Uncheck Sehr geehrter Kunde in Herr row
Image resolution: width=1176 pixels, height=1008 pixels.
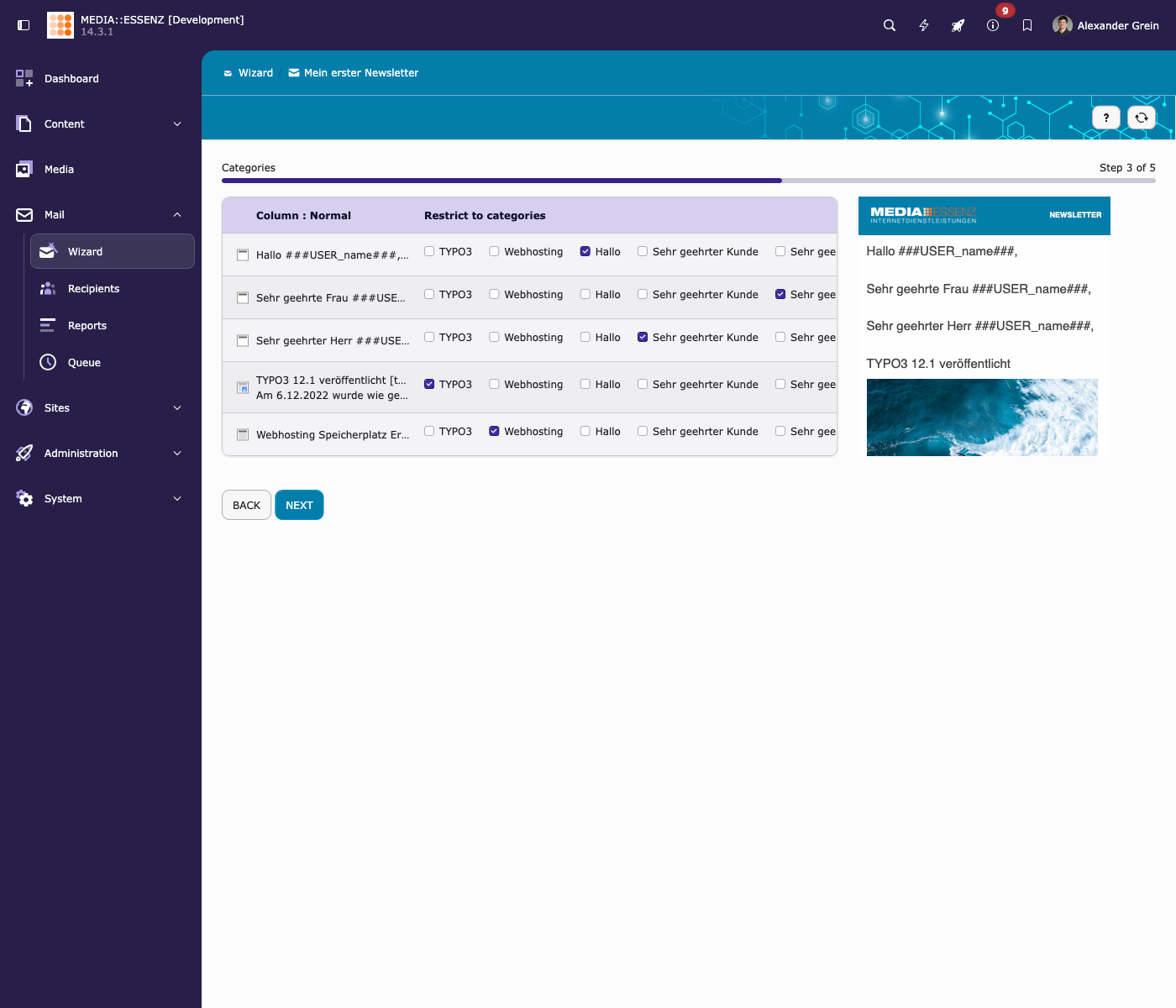tap(643, 337)
